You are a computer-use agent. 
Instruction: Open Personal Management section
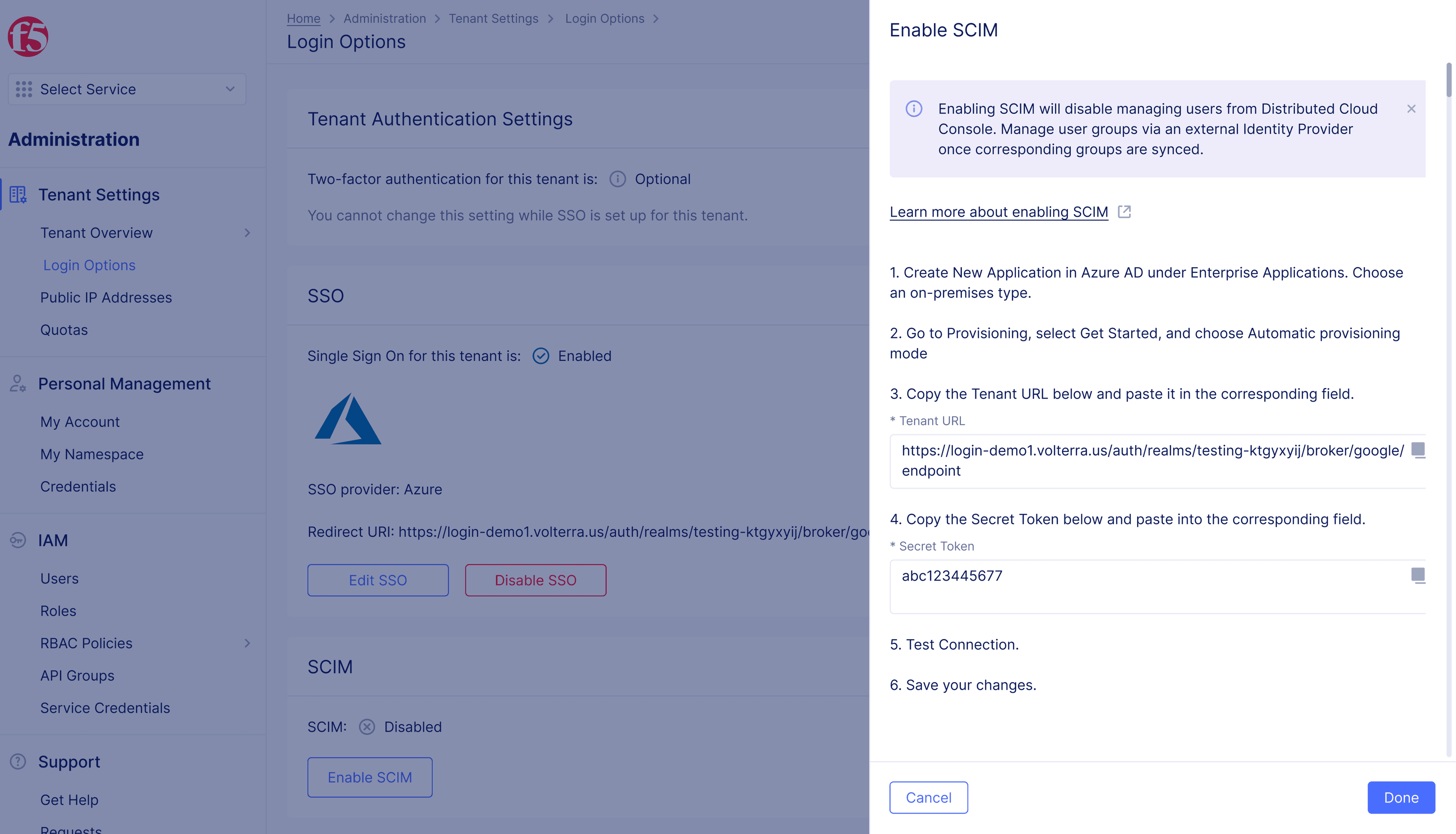click(x=124, y=384)
